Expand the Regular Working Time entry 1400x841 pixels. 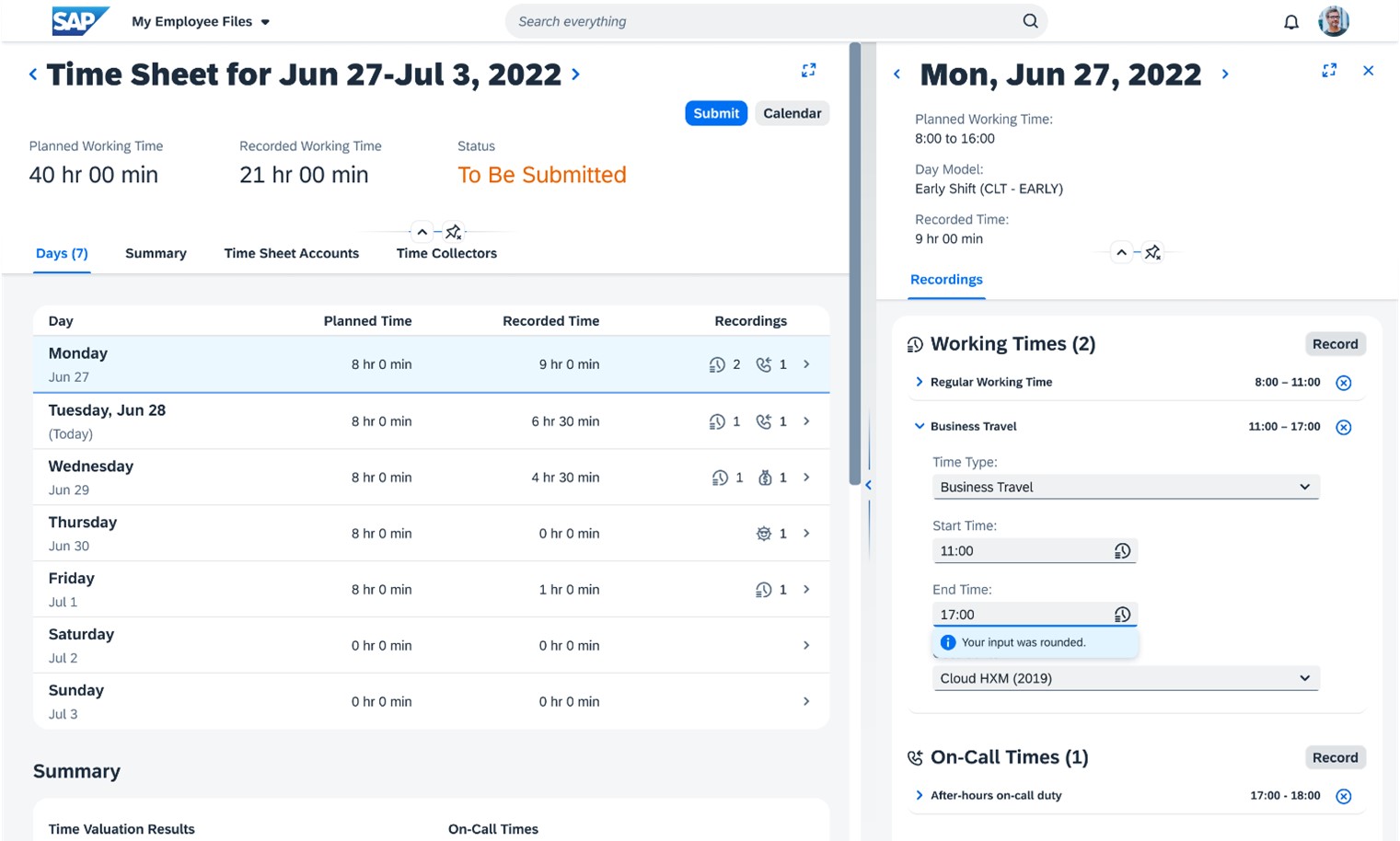coord(919,382)
